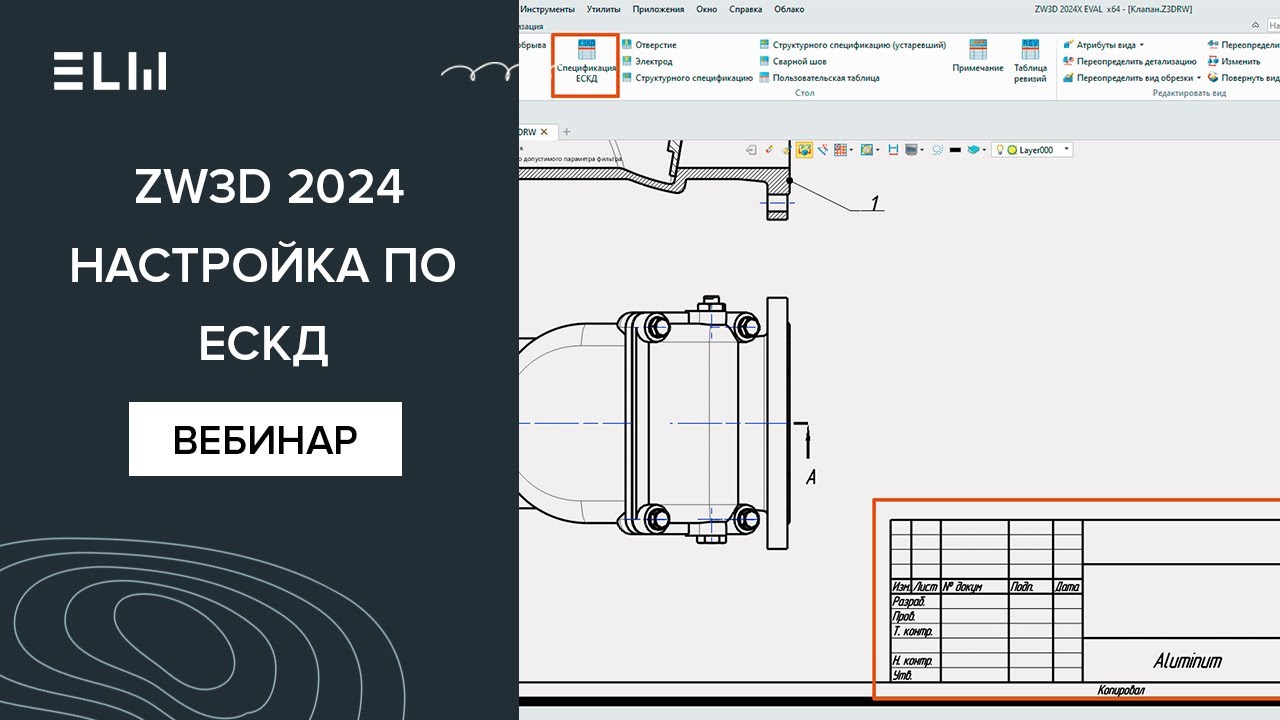Expand Переопределить вид обрезки dropdown
This screenshot has width=1280, height=720.
click(1199, 77)
